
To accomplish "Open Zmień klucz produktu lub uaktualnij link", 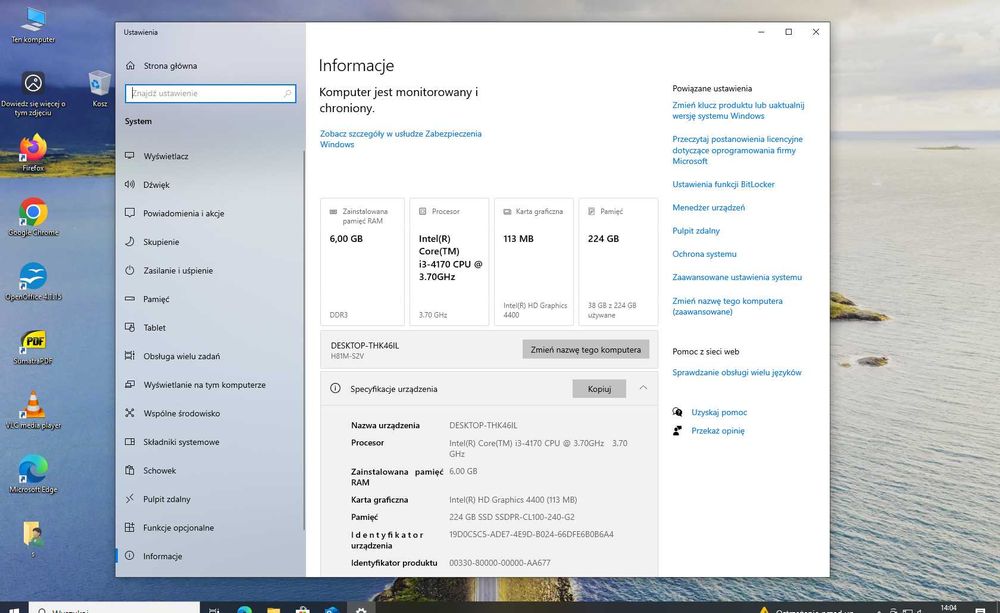I will [x=738, y=110].
